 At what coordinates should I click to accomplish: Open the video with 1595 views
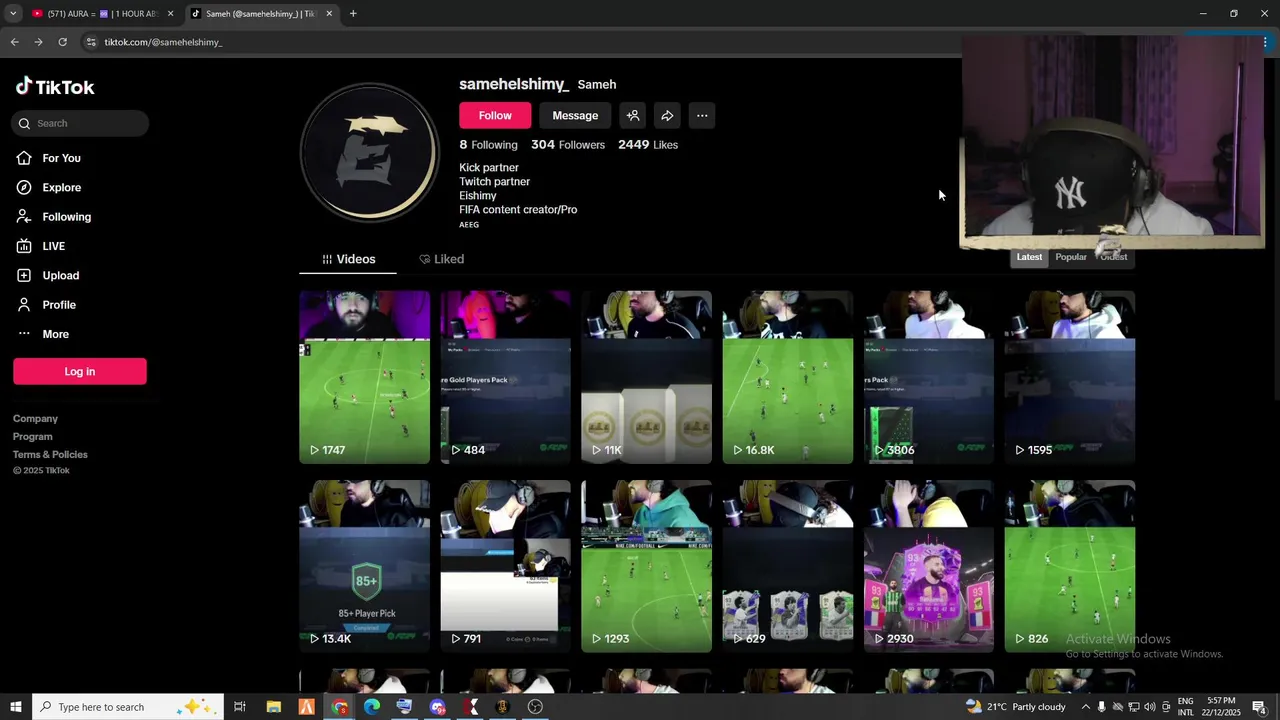click(x=1069, y=377)
